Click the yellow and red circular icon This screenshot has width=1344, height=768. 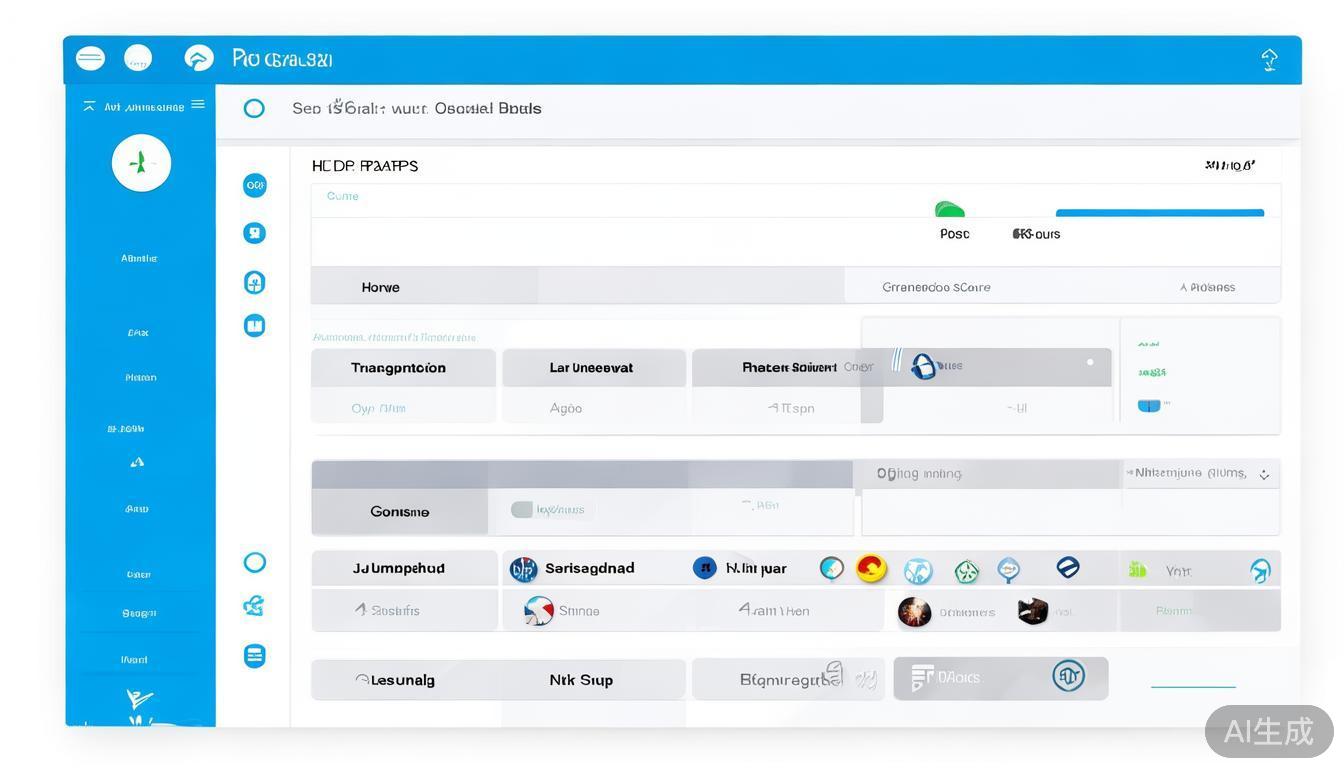tap(871, 568)
